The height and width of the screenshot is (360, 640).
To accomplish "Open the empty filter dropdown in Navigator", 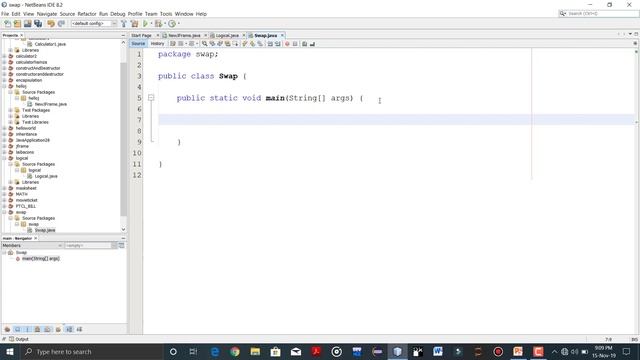I will [91, 245].
